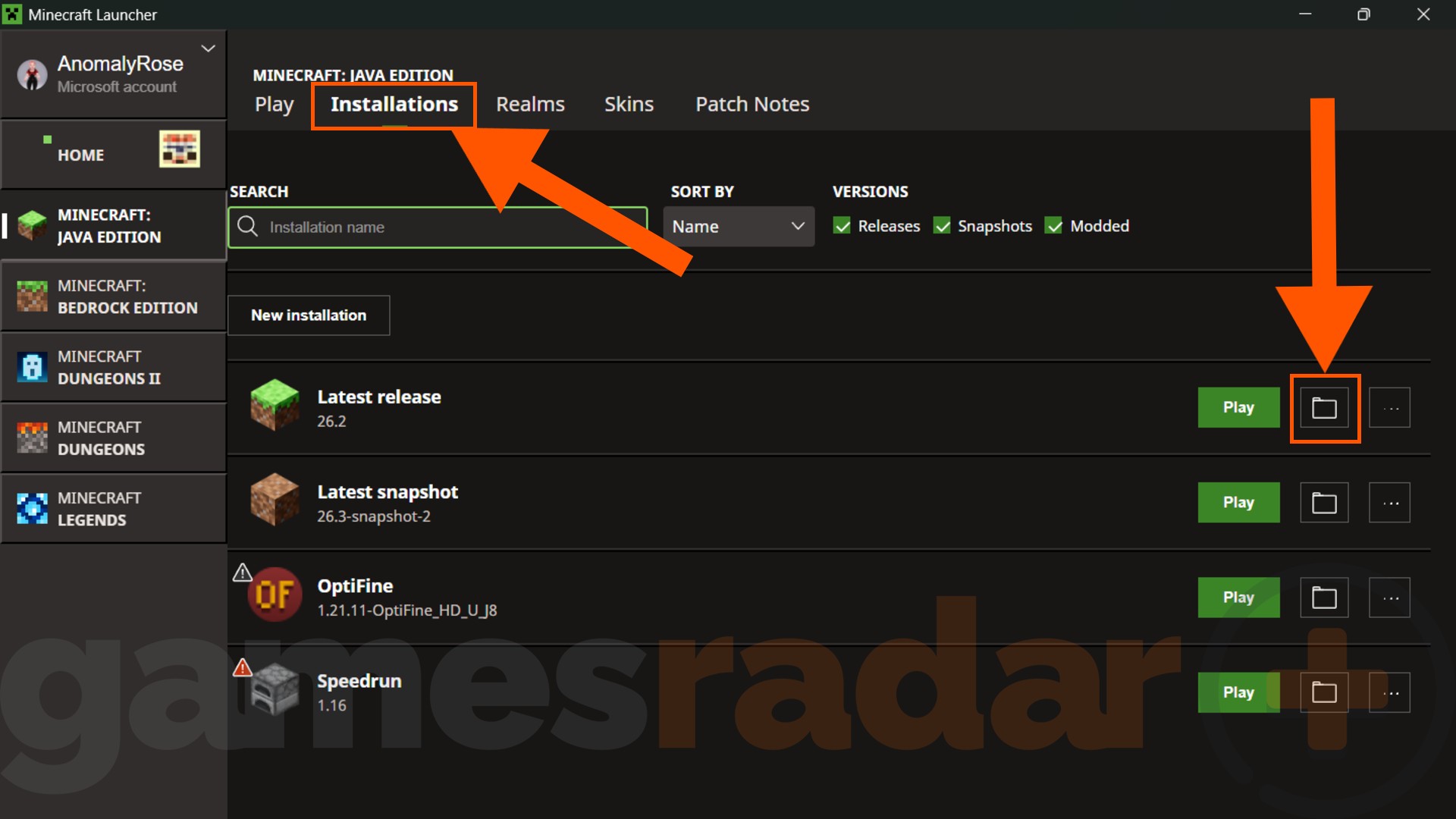Click the grass block icon of Latest release

pos(275,405)
